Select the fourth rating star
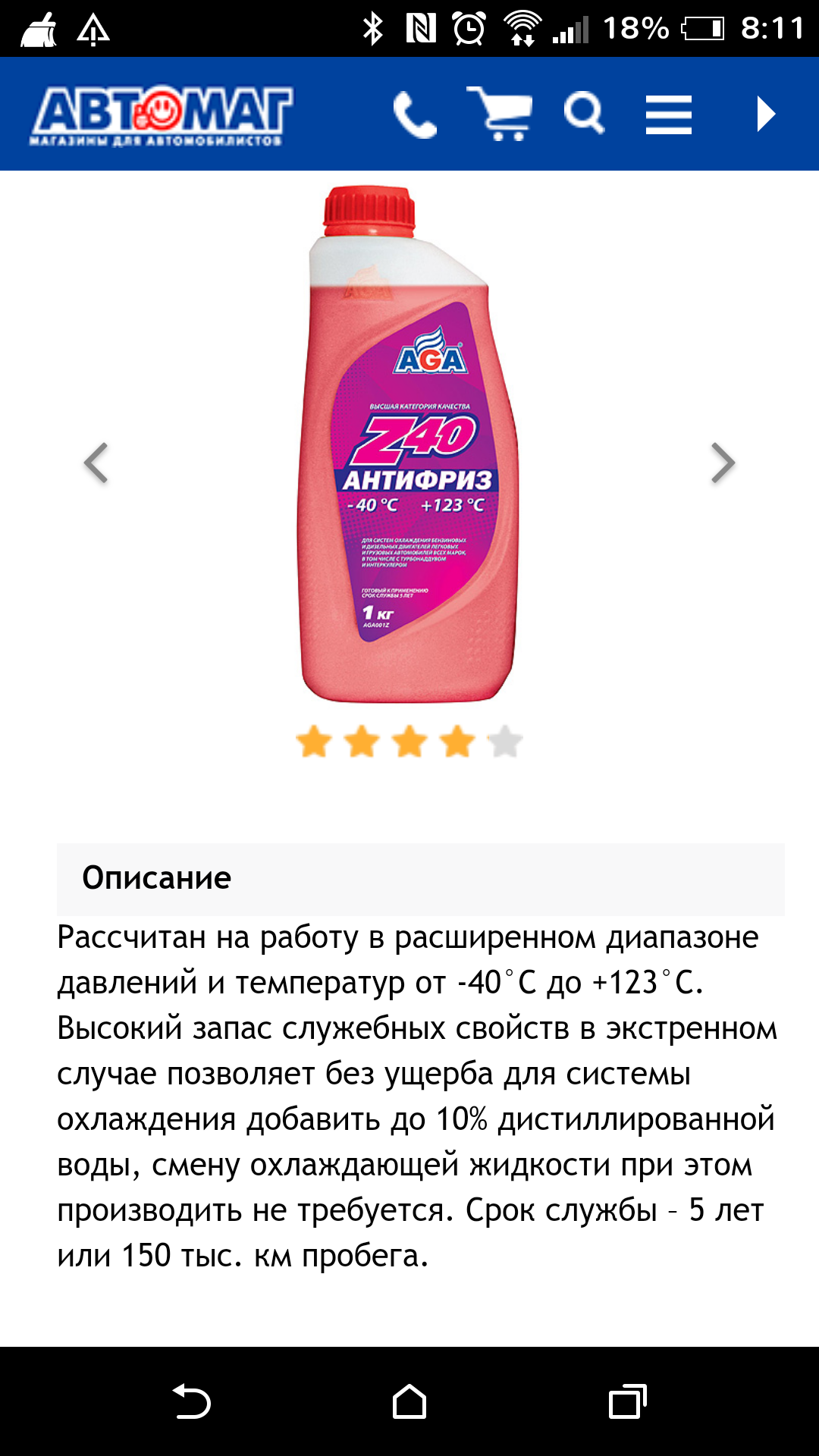Viewport: 819px width, 1456px height. tap(457, 742)
